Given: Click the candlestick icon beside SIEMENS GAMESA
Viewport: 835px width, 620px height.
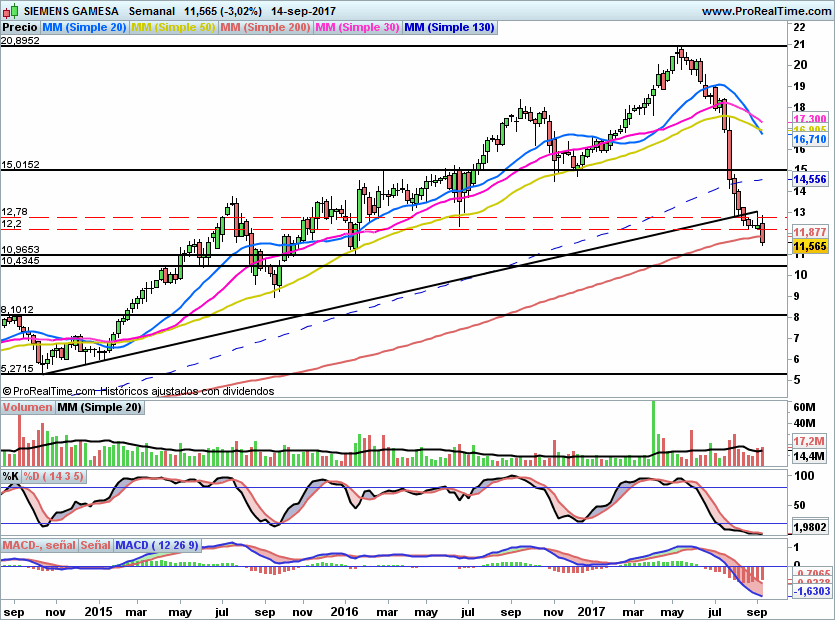Looking at the screenshot, I should point(12,10).
